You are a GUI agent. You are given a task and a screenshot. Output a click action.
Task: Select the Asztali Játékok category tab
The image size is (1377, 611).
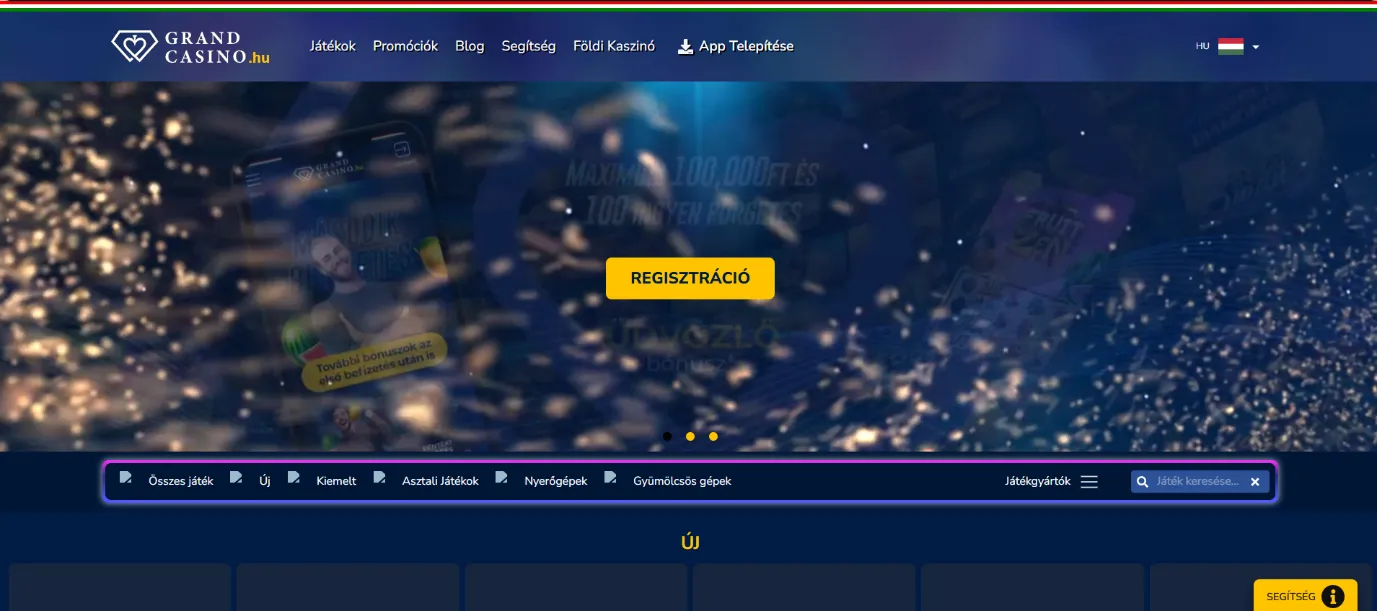coord(440,481)
